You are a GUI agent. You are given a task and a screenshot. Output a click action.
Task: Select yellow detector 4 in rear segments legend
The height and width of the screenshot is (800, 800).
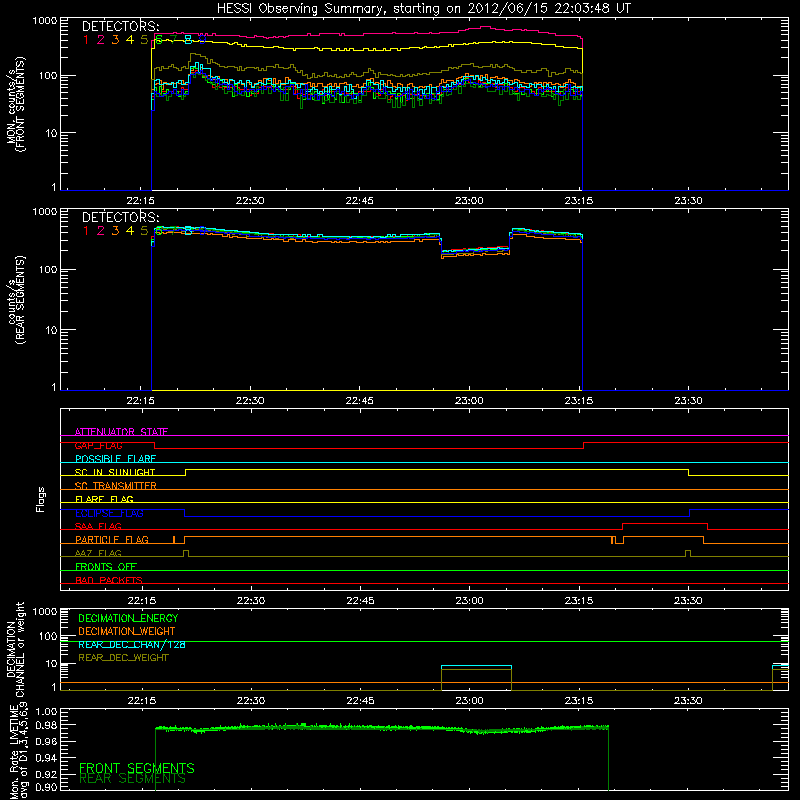[x=130, y=231]
